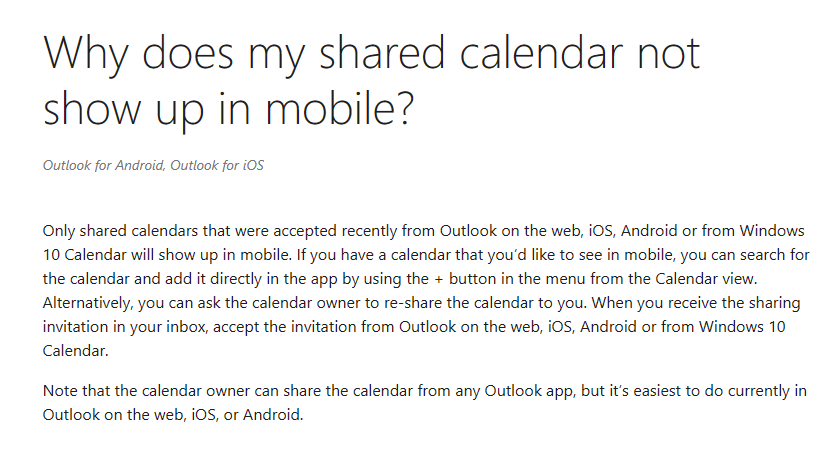Click the last line 'Outlook on the web, iOS, or Android.'
Image resolution: width=836 pixels, height=455 pixels.
pyautogui.click(x=173, y=415)
